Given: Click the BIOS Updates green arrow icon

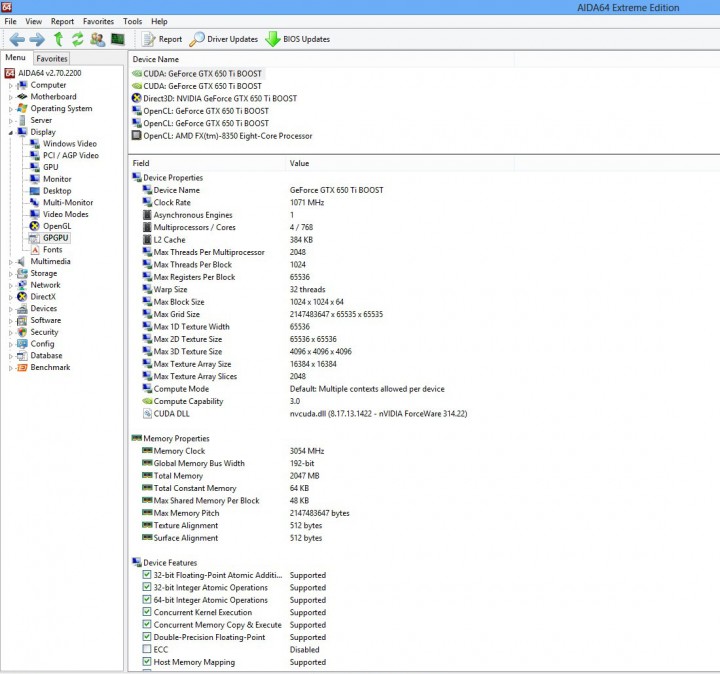Looking at the screenshot, I should point(273,39).
